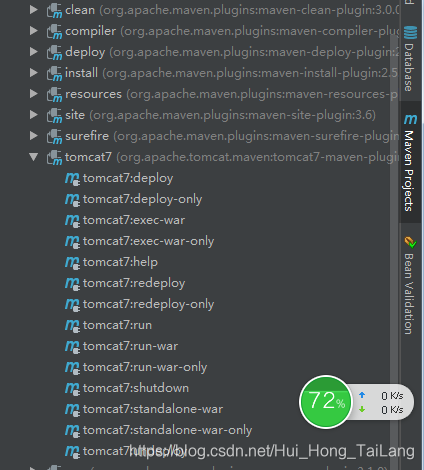Click the tomcat7:run goal icon
This screenshot has width=424, height=470.
coord(72,326)
